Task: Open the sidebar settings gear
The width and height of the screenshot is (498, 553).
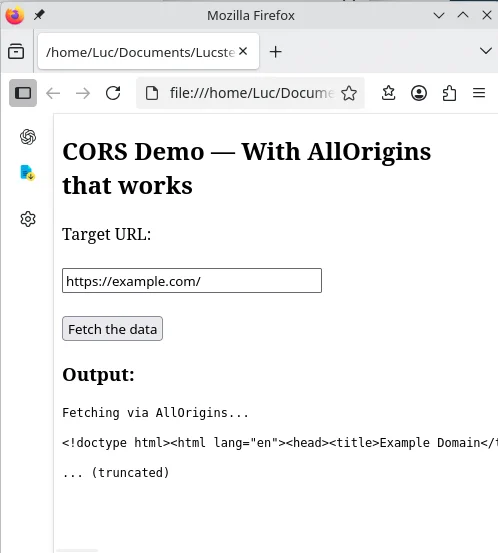Action: click(x=28, y=219)
